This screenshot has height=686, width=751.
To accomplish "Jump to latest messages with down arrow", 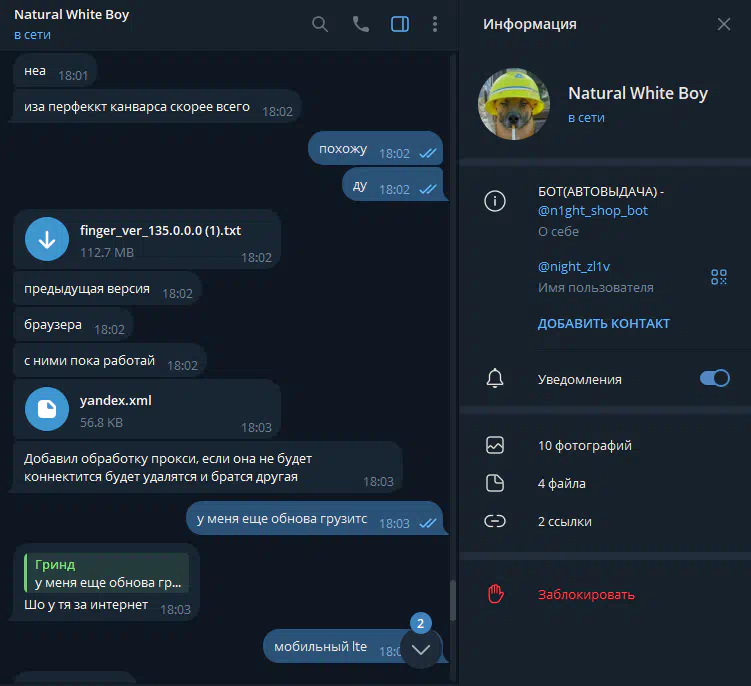I will pos(421,650).
